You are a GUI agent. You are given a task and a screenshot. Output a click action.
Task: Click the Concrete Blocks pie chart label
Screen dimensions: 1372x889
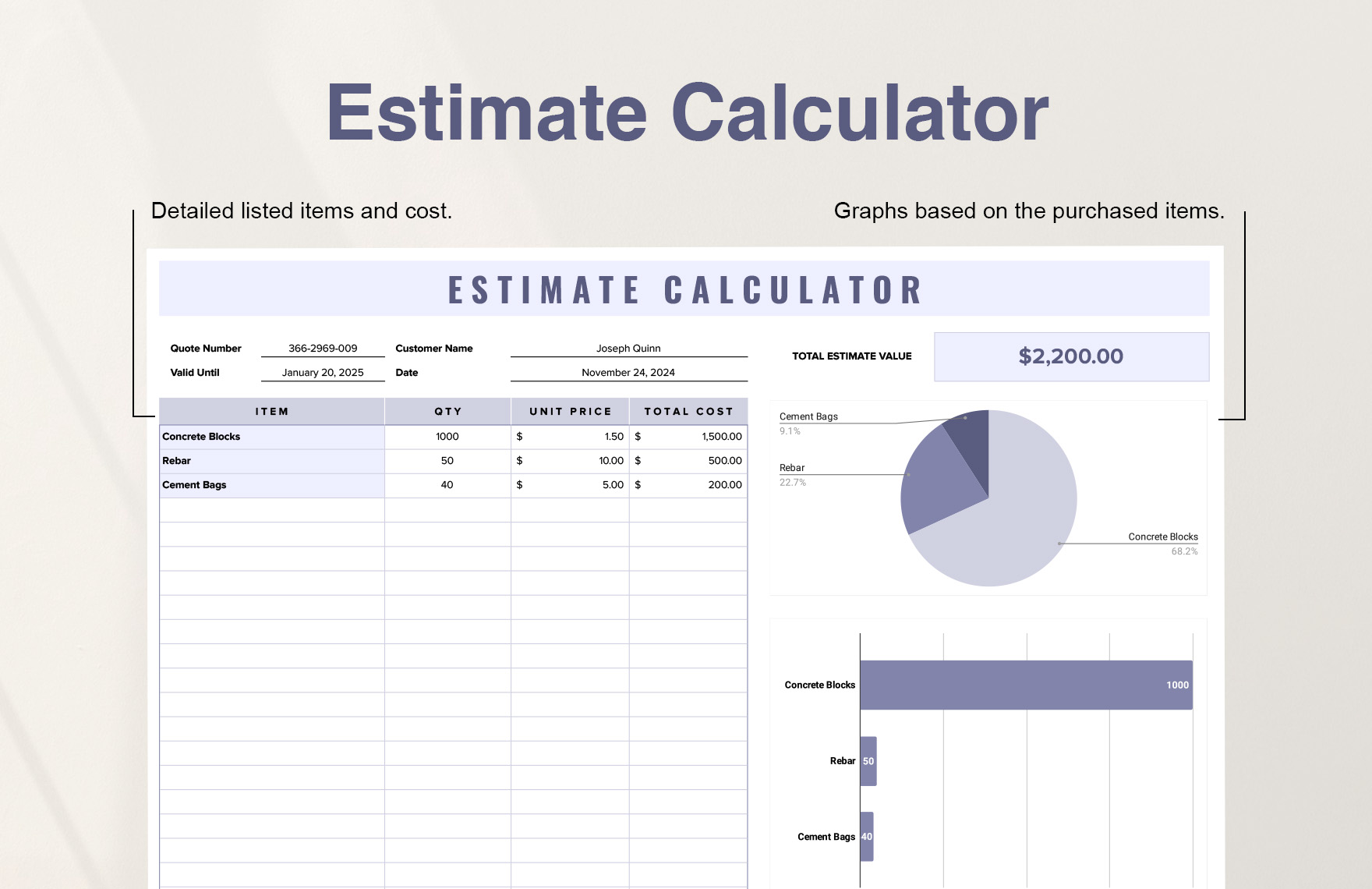tap(1163, 537)
